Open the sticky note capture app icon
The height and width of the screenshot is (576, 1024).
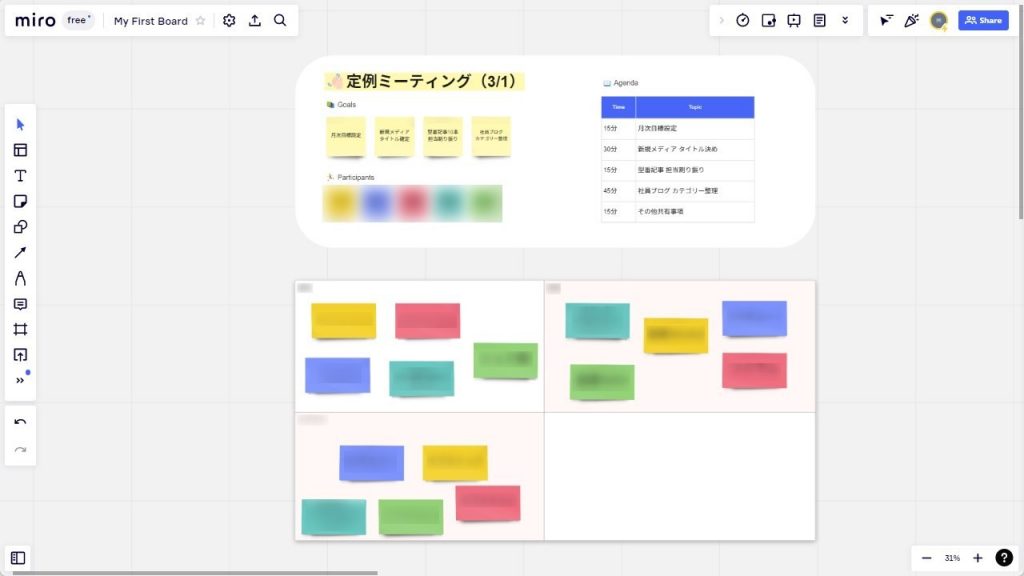pos(769,20)
